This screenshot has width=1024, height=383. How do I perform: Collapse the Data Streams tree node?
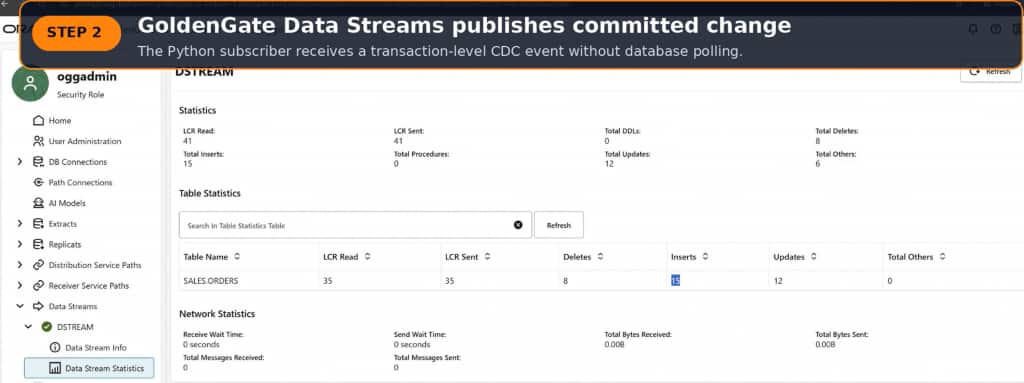pos(20,307)
